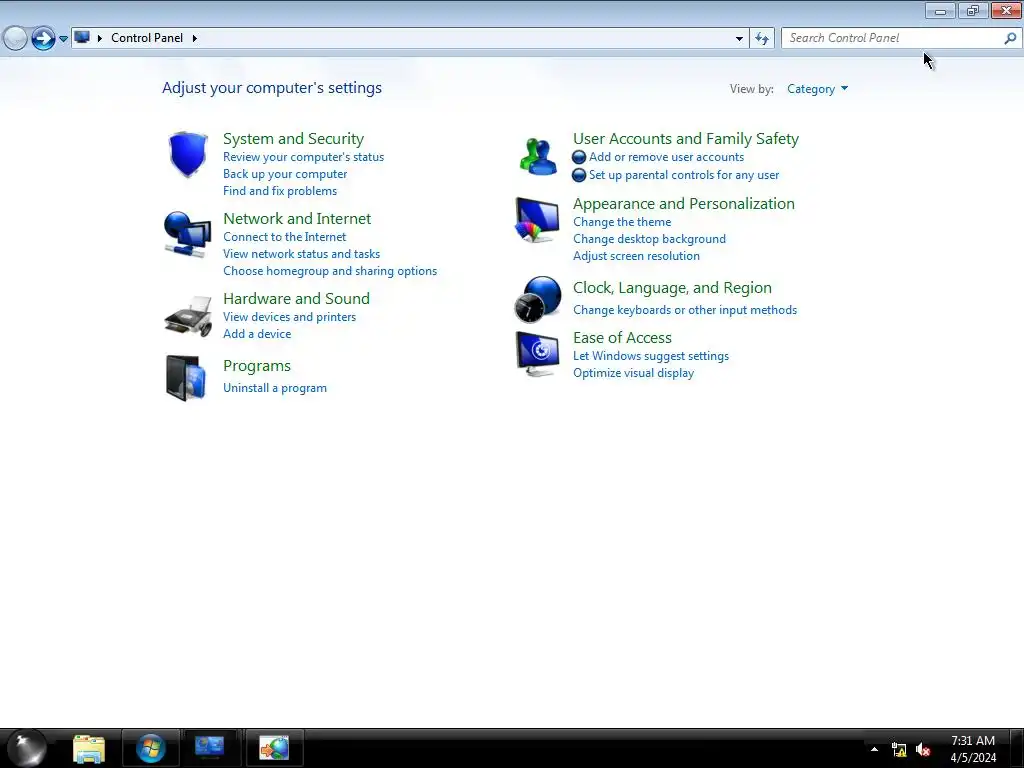Viewport: 1024px width, 768px height.
Task: Click Change the theme
Action: point(622,221)
